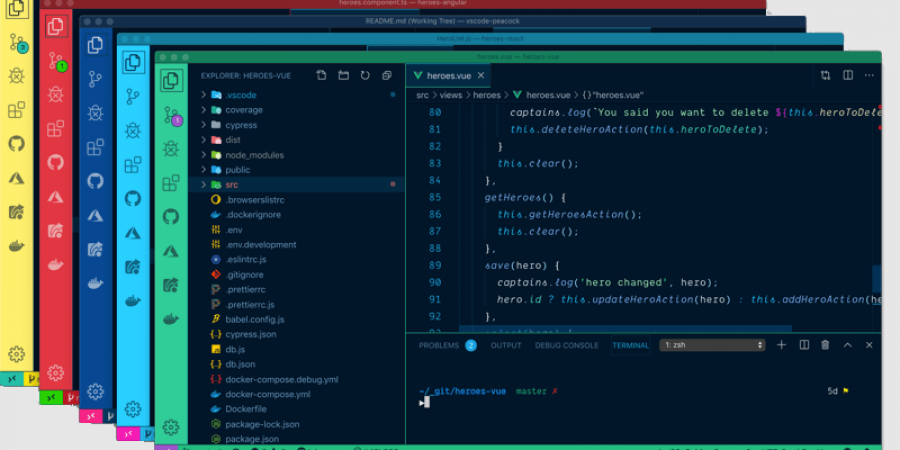Open Manage gear in the light blue heroes-react window
The width and height of the screenshot is (900, 450).
(x=133, y=409)
